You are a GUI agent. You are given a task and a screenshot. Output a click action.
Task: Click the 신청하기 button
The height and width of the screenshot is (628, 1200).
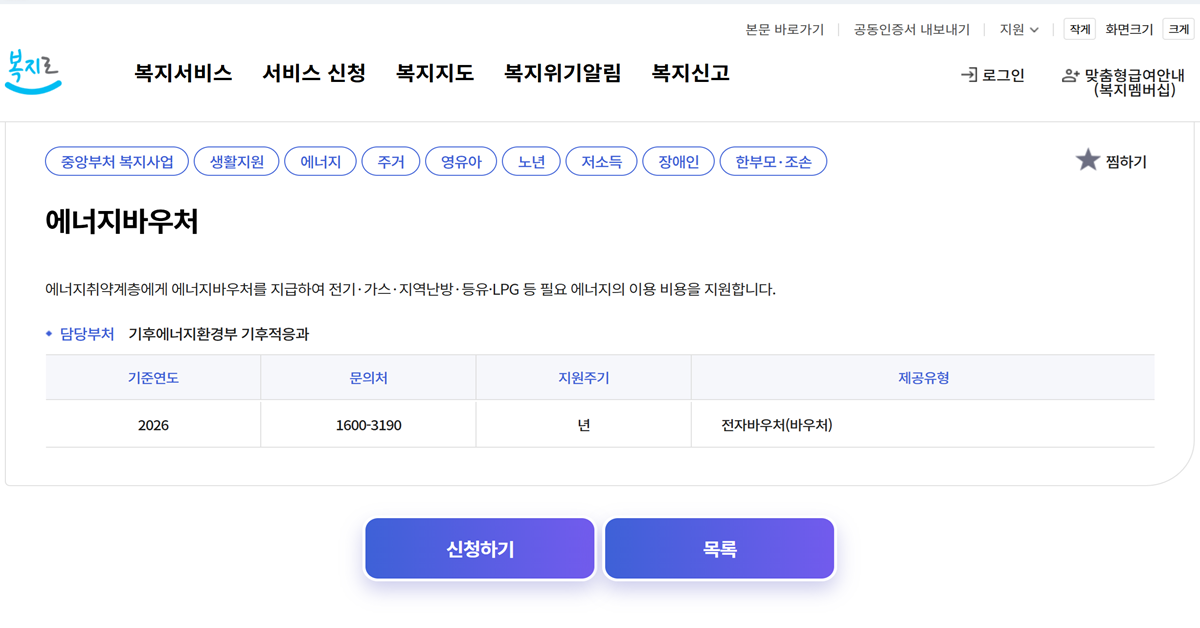click(x=480, y=549)
